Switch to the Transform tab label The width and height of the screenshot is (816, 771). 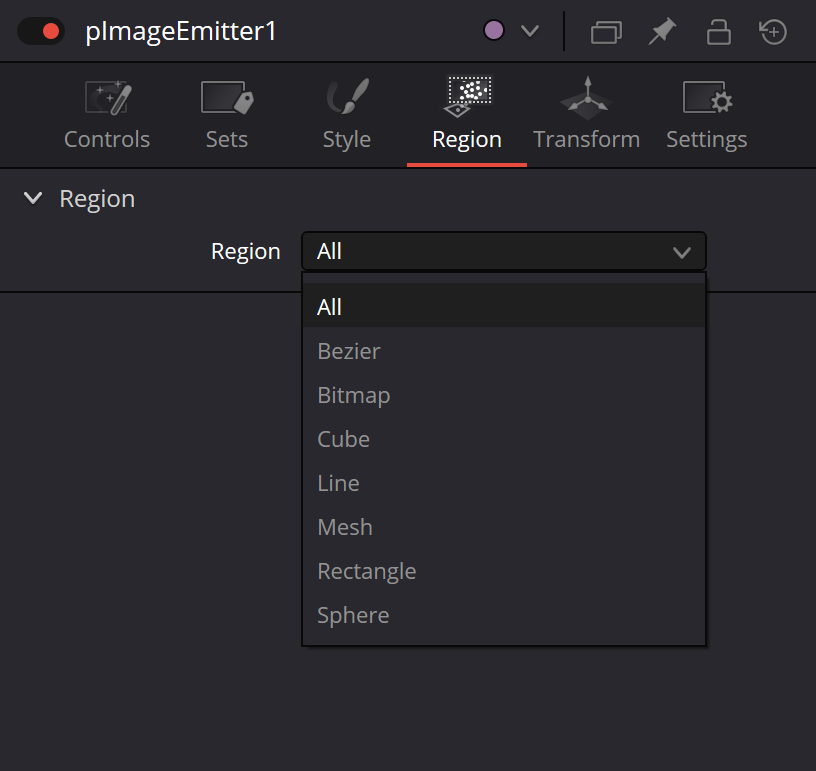[586, 139]
